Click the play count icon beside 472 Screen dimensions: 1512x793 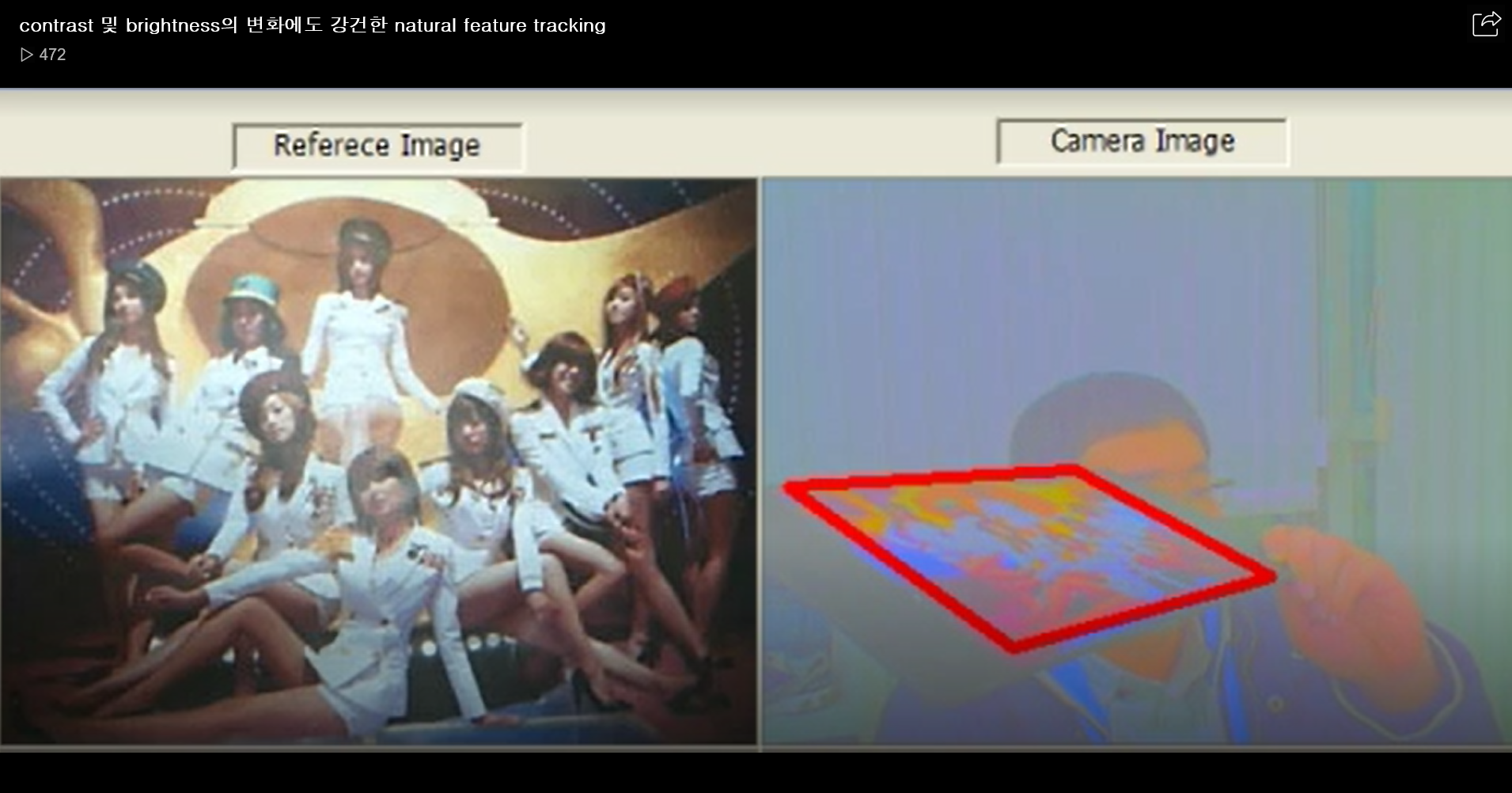click(27, 55)
